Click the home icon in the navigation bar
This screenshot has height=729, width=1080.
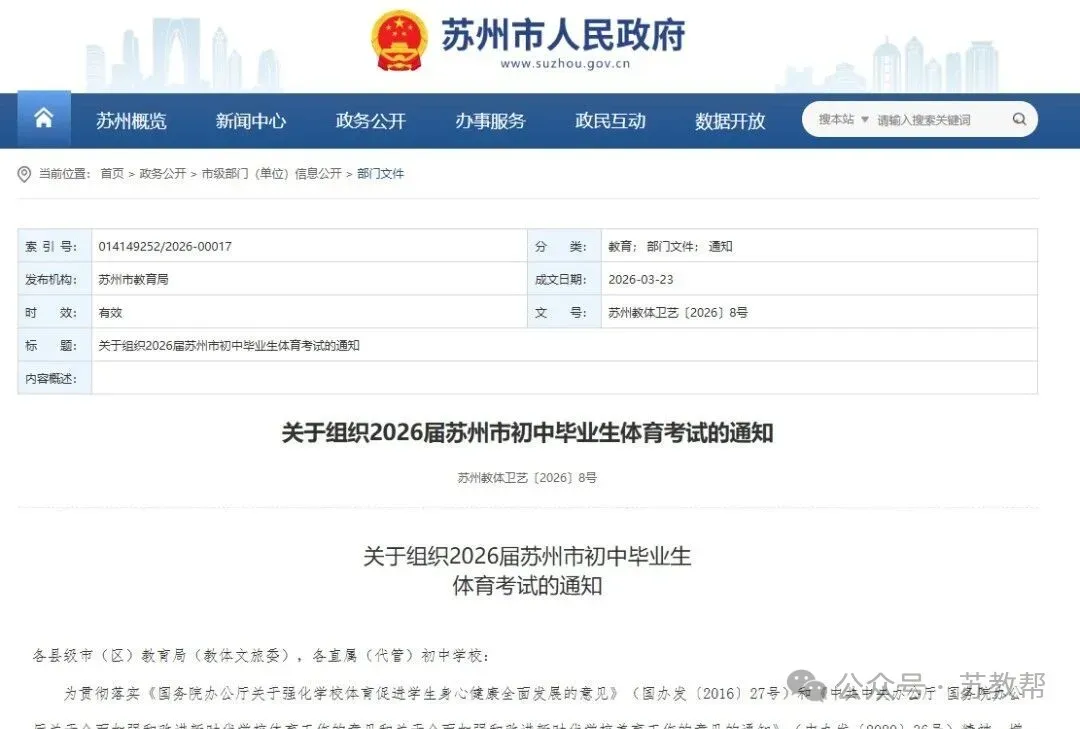point(43,118)
